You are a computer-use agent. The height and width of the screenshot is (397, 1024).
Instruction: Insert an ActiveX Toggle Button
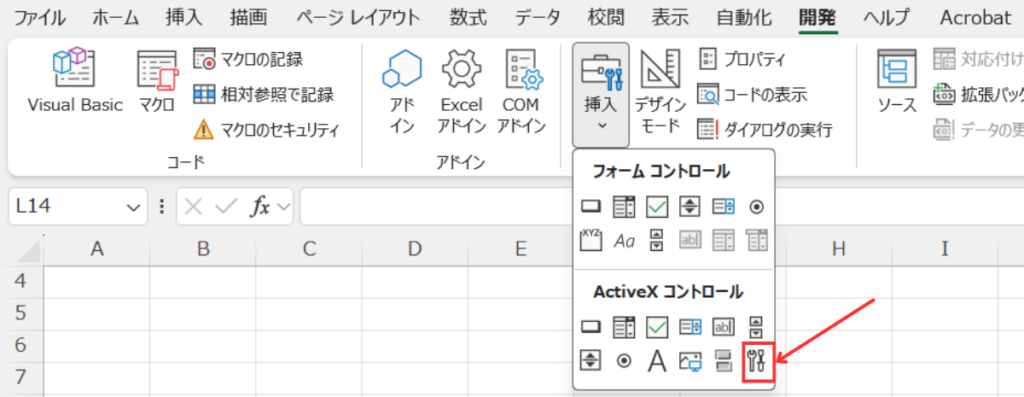click(x=724, y=360)
